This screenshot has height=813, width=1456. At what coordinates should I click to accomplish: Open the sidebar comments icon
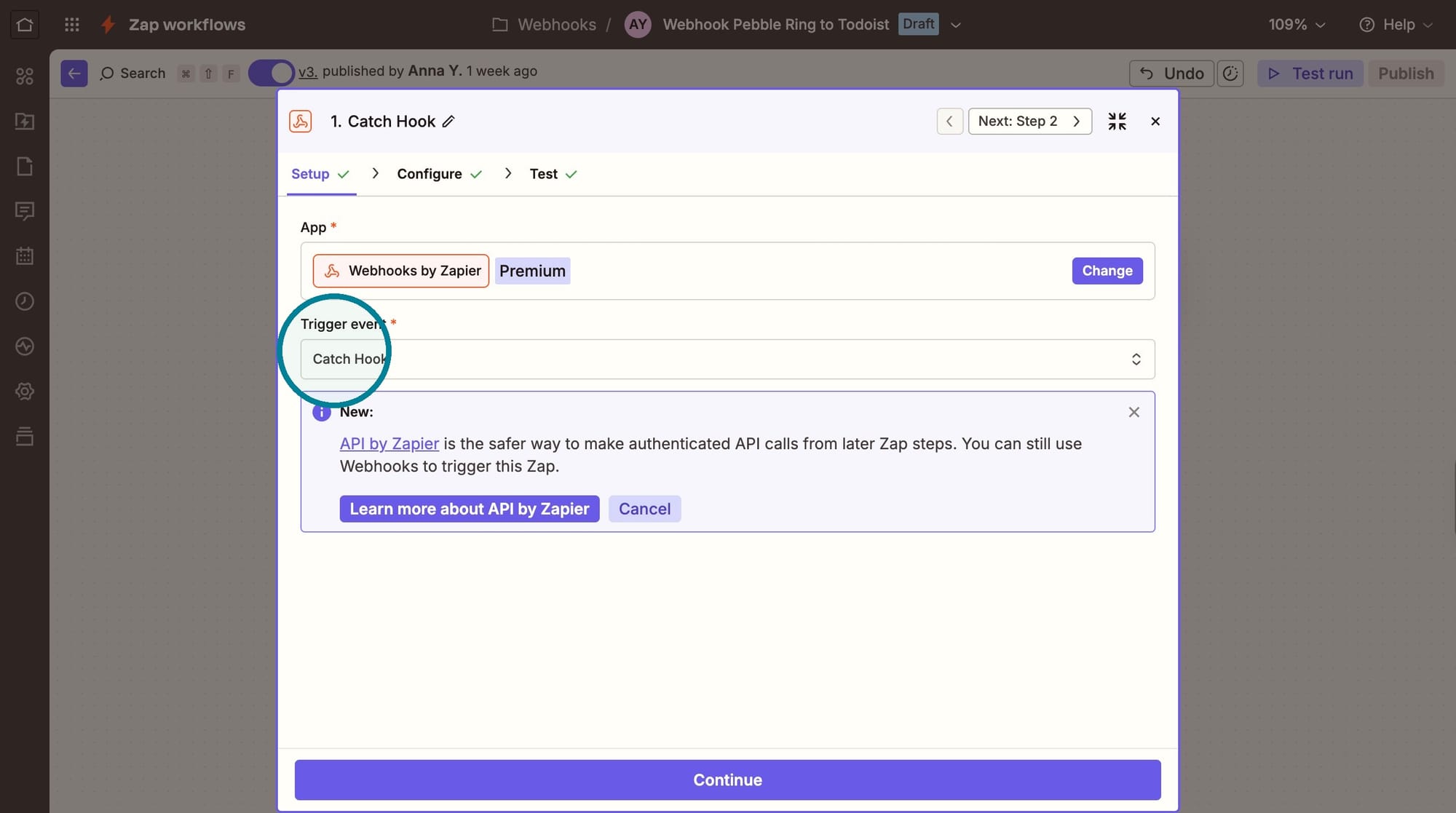[x=25, y=211]
